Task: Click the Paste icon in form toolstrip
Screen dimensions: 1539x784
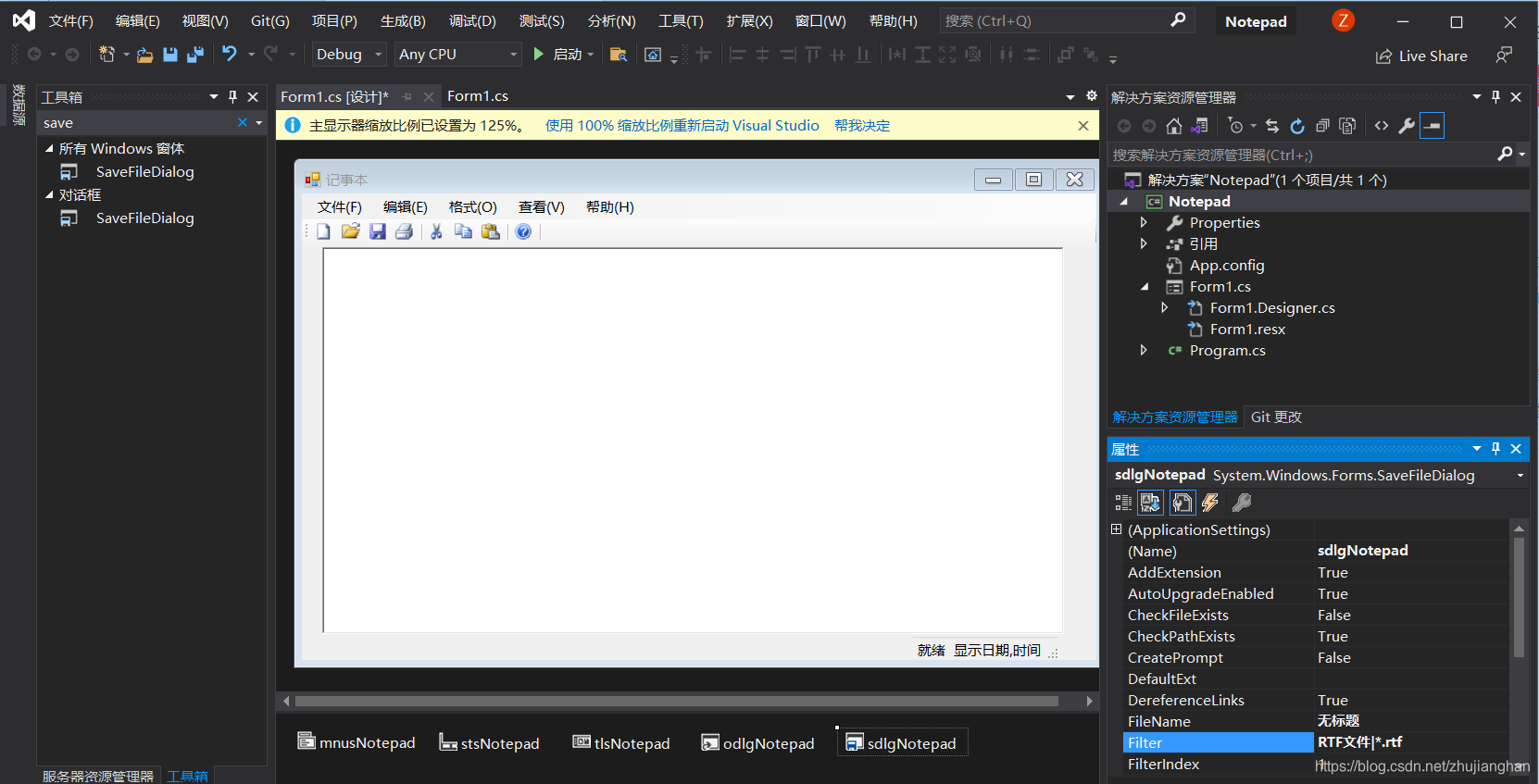Action: [491, 231]
